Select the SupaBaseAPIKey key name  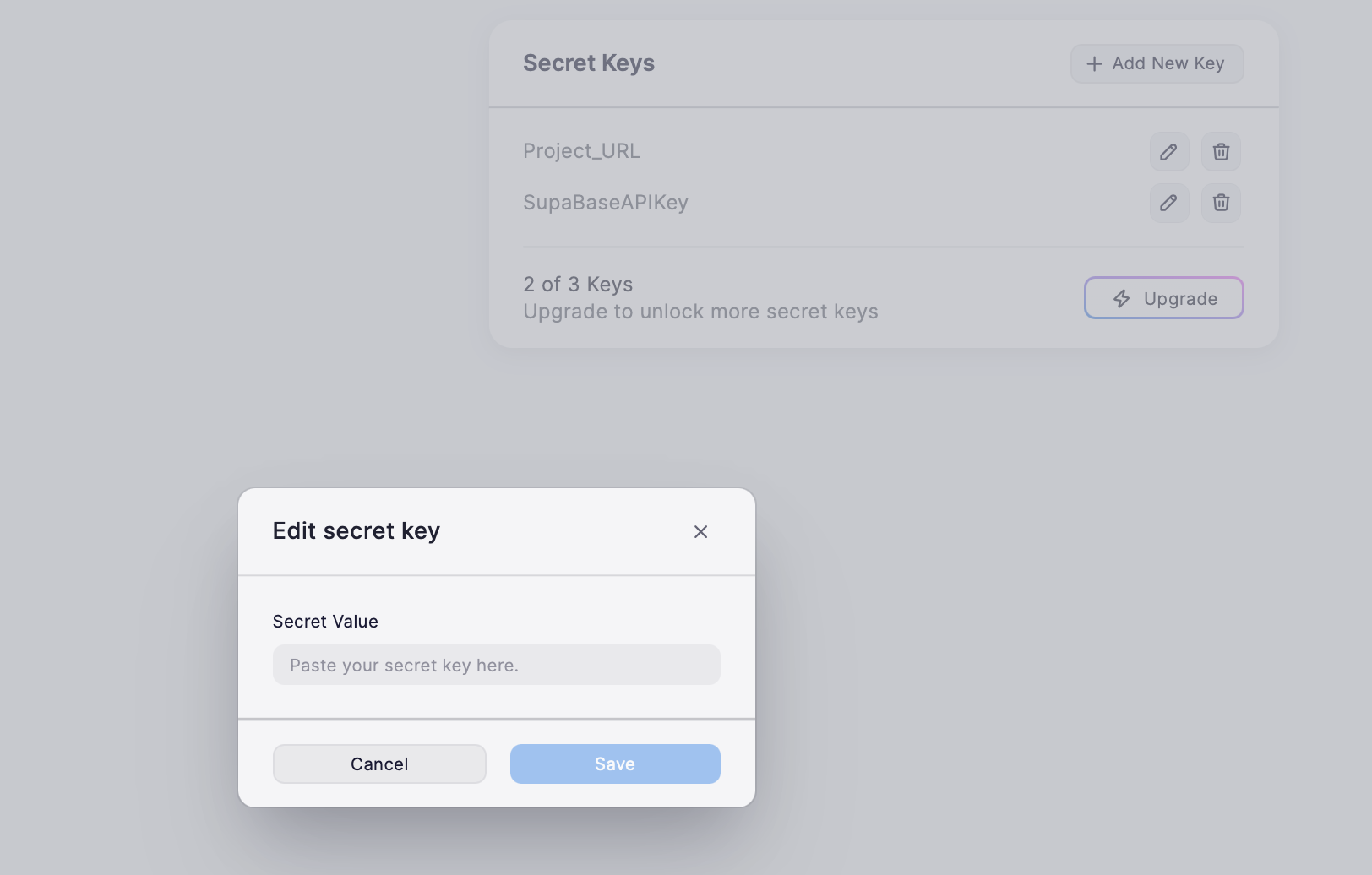tap(606, 203)
